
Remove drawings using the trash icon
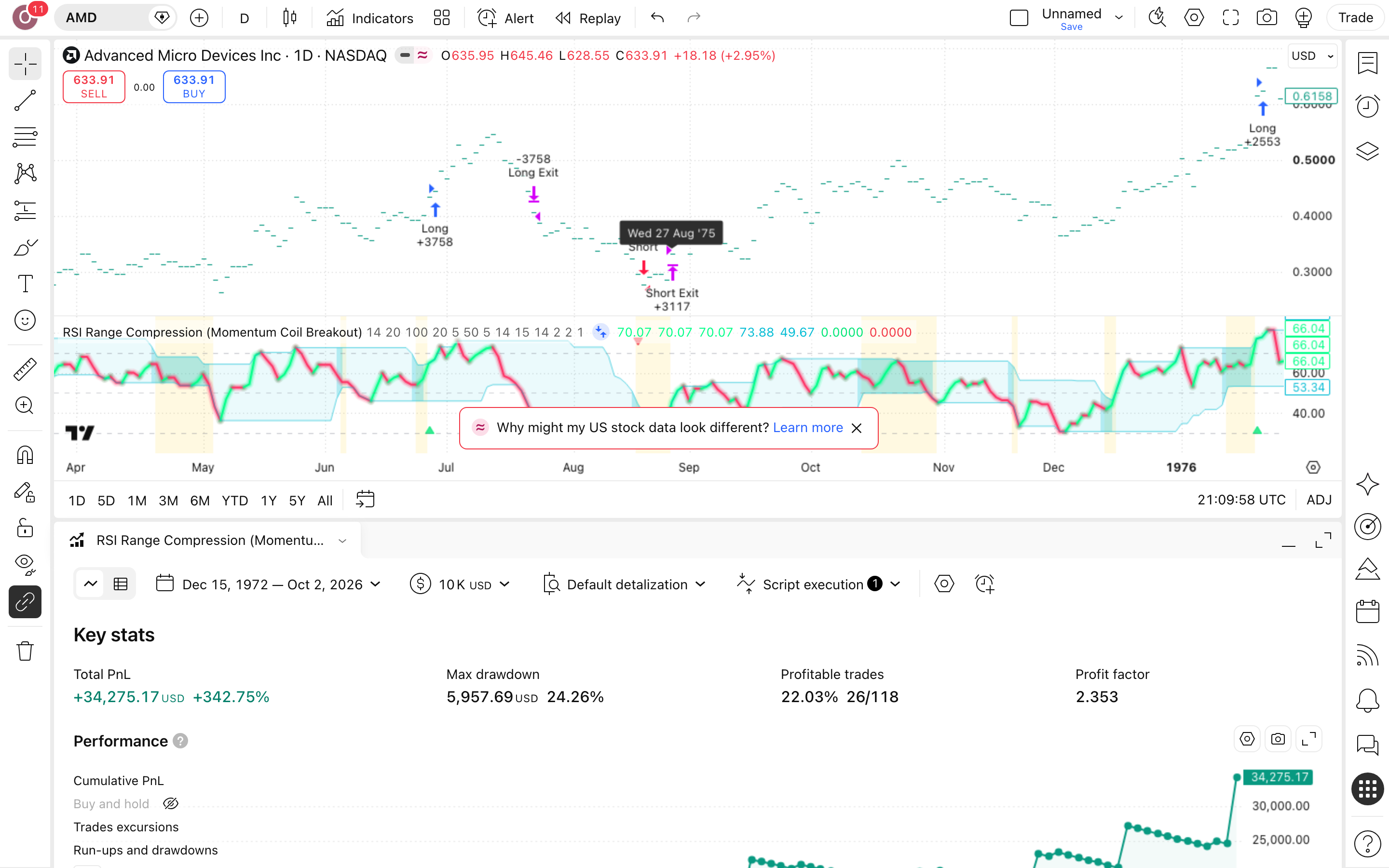(25, 651)
